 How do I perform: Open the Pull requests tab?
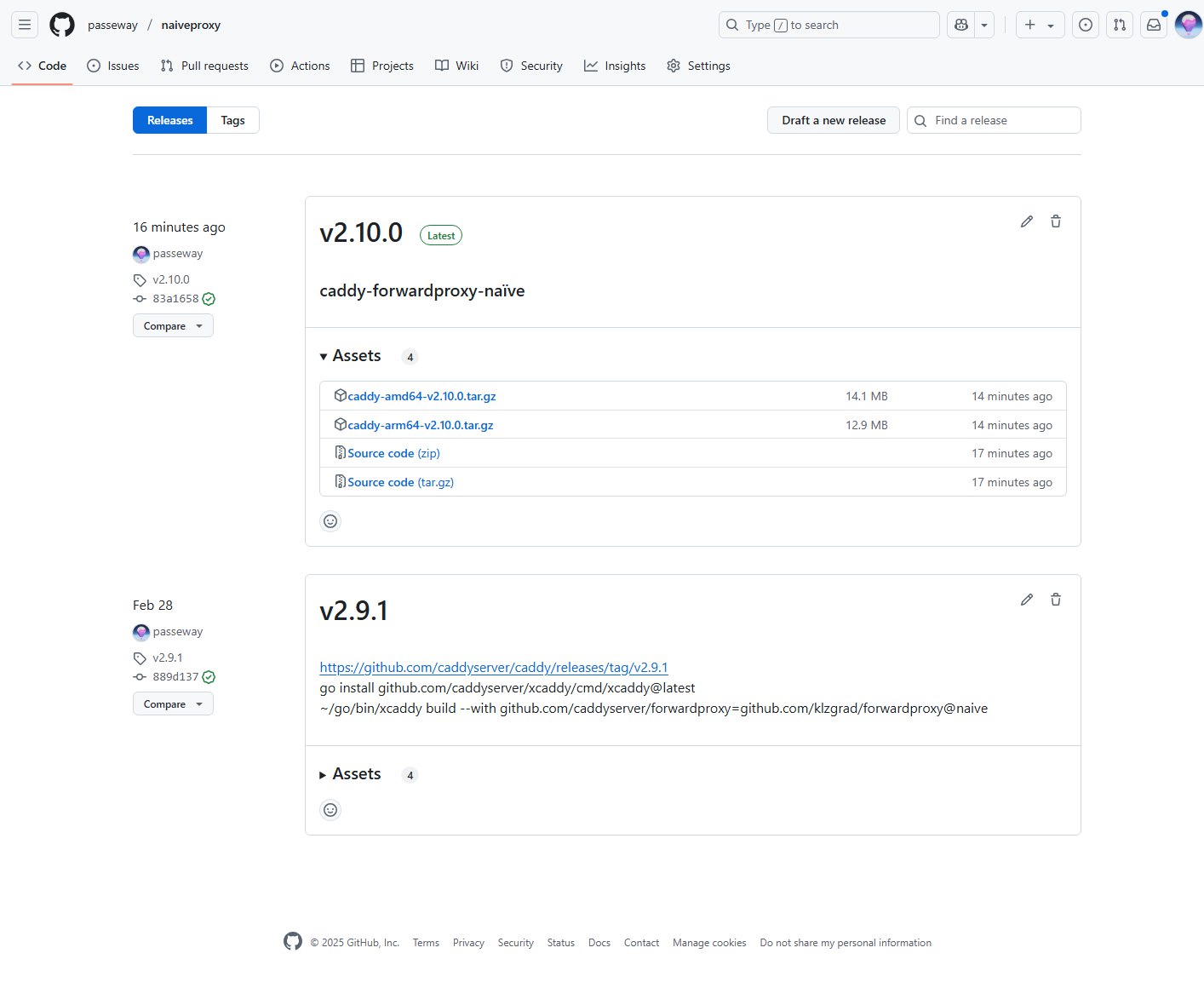[204, 66]
